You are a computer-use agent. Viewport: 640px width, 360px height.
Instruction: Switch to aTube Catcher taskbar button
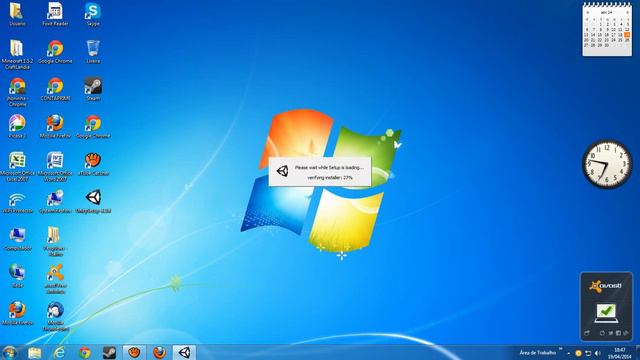pos(134,353)
